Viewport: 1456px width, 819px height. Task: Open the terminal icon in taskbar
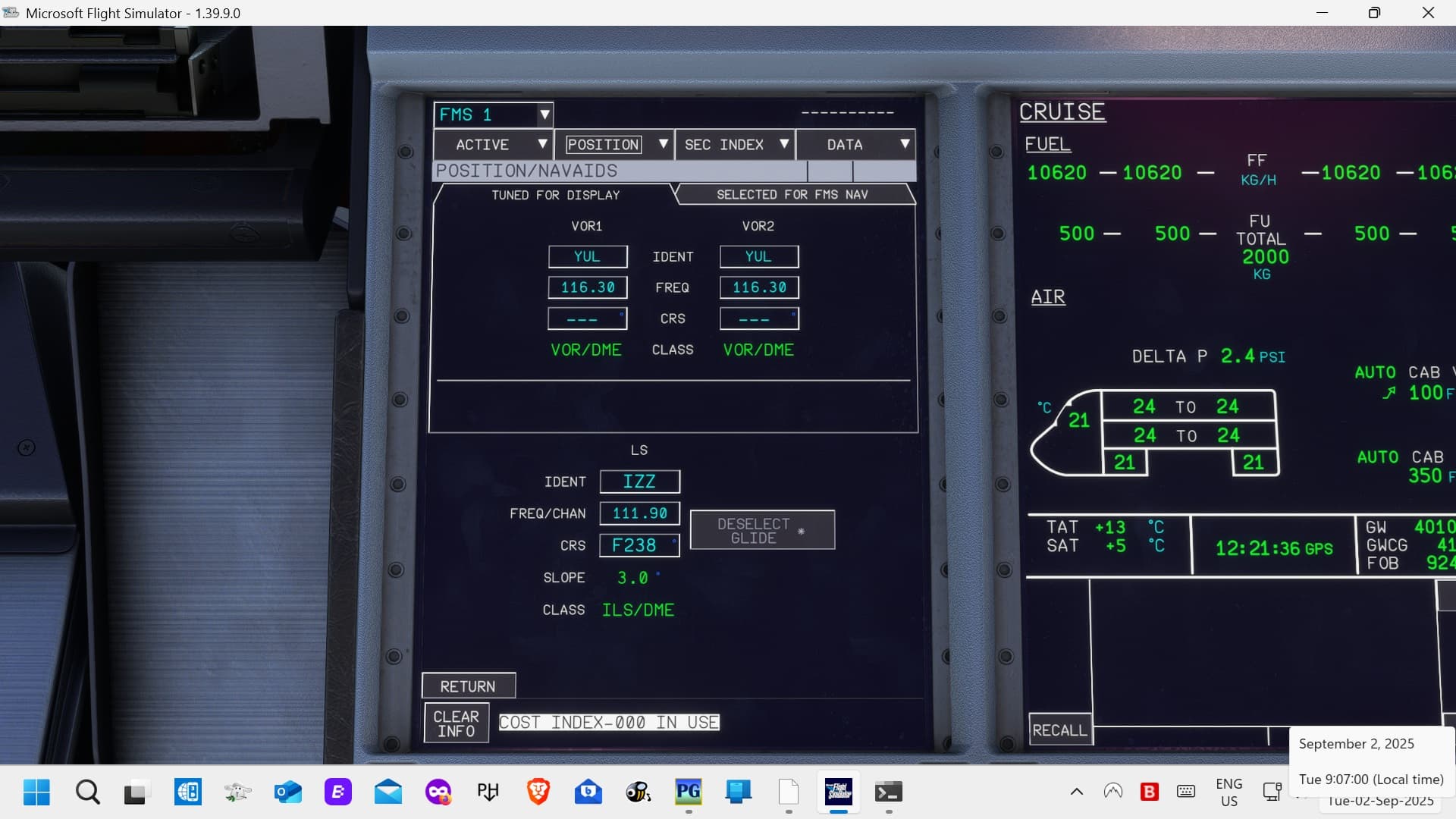point(888,792)
